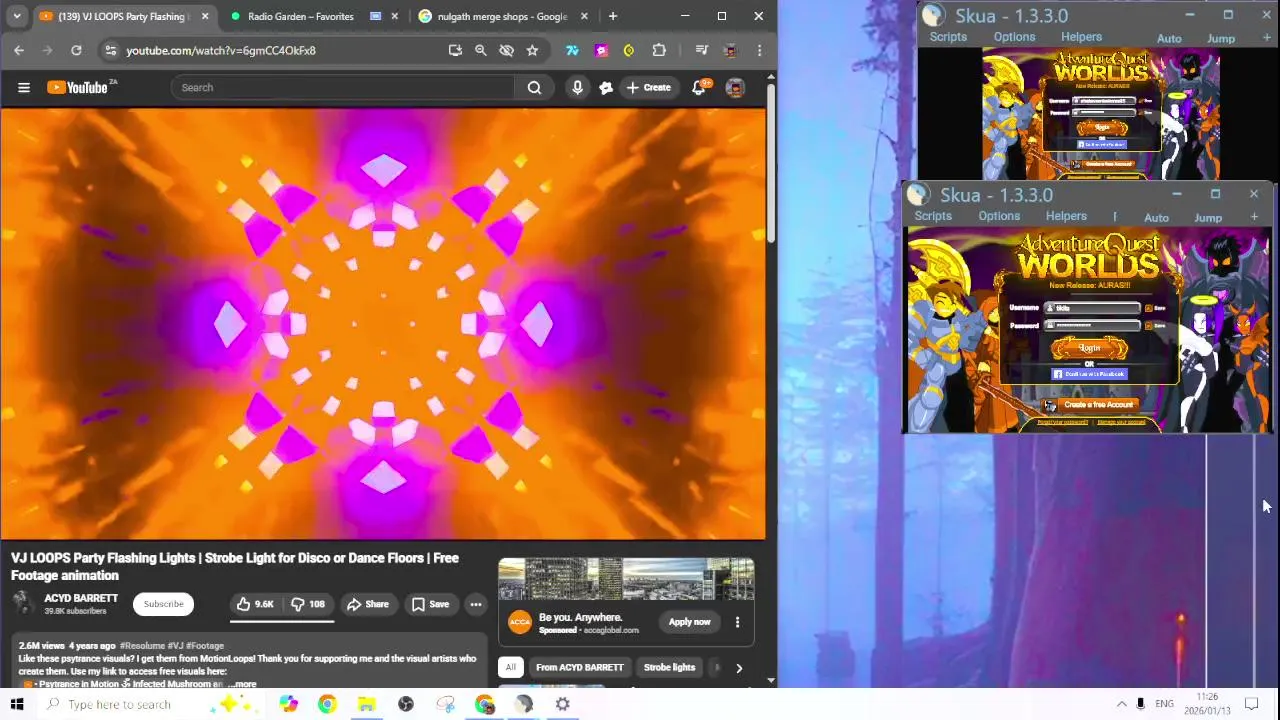Reload the YouTube page
This screenshot has width=1280, height=720.
click(76, 50)
